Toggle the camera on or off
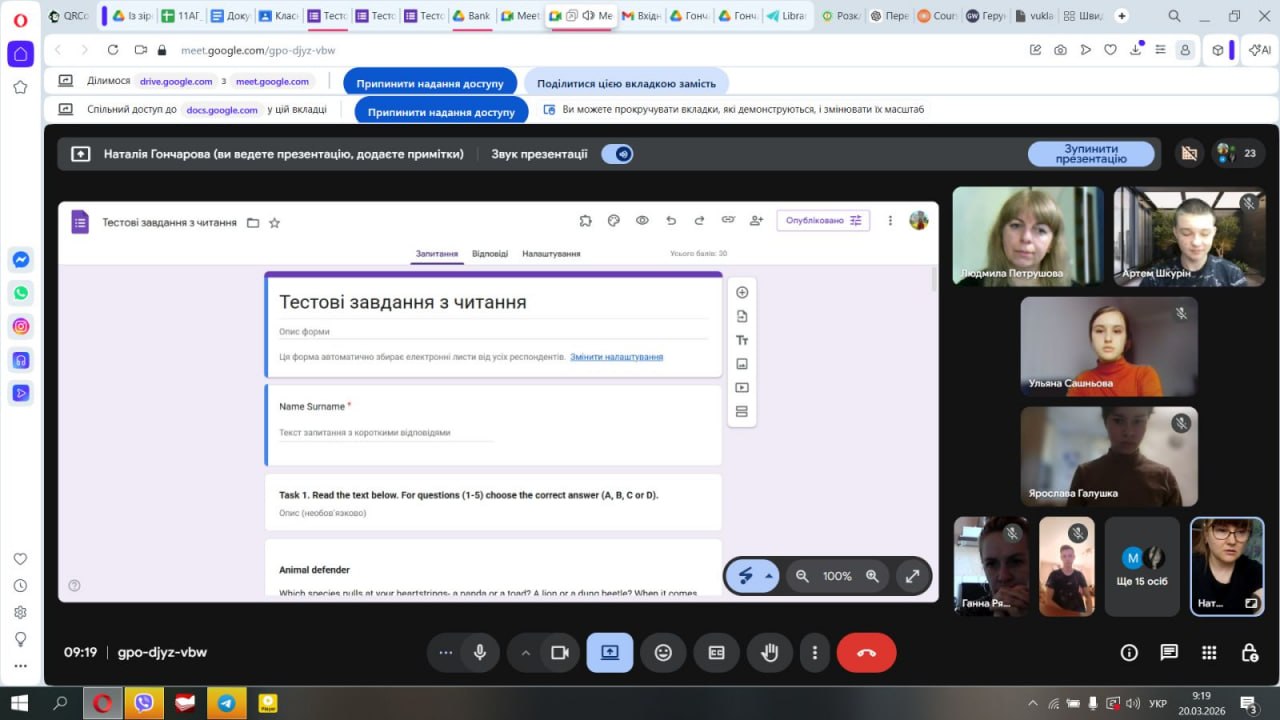The image size is (1280, 720). click(559, 653)
